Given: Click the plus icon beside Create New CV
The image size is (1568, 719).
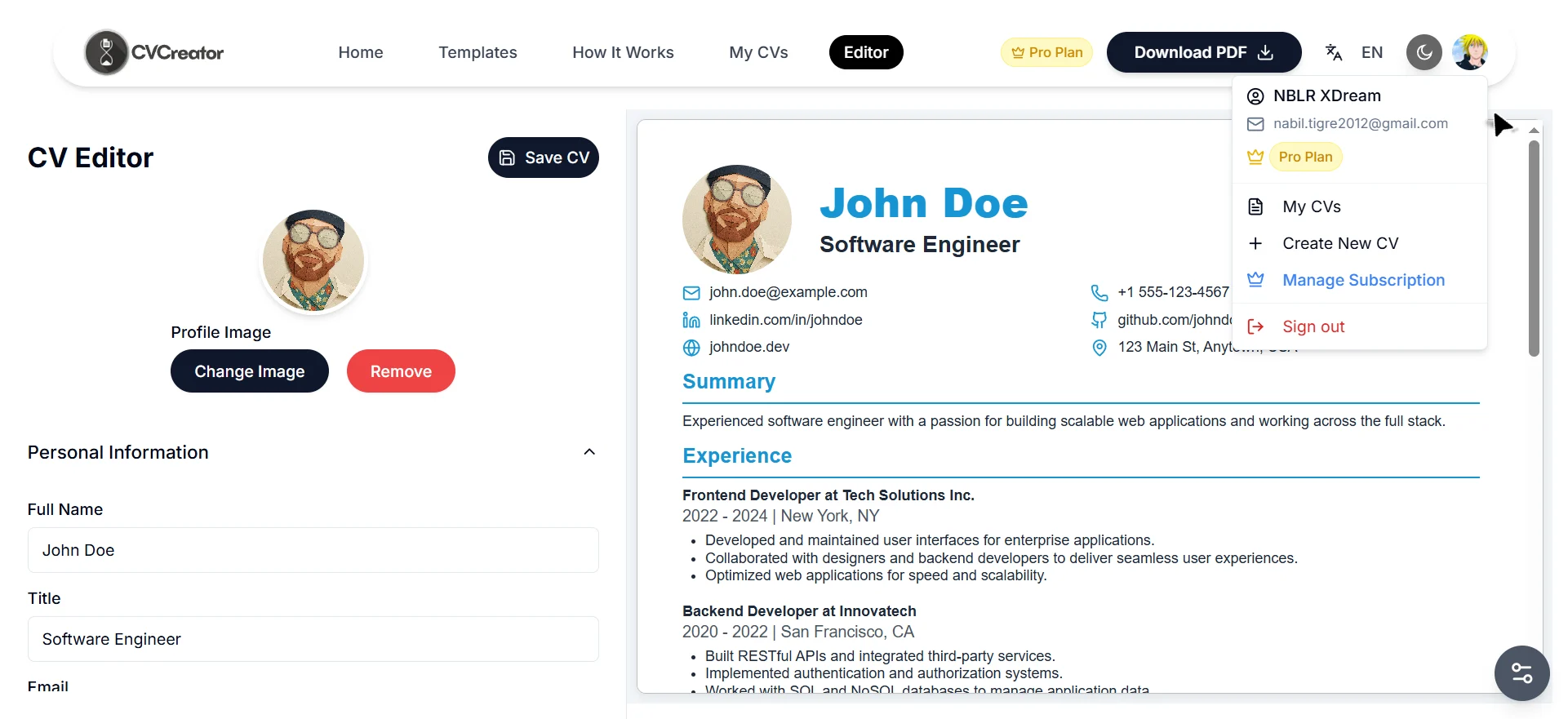Looking at the screenshot, I should coord(1255,243).
